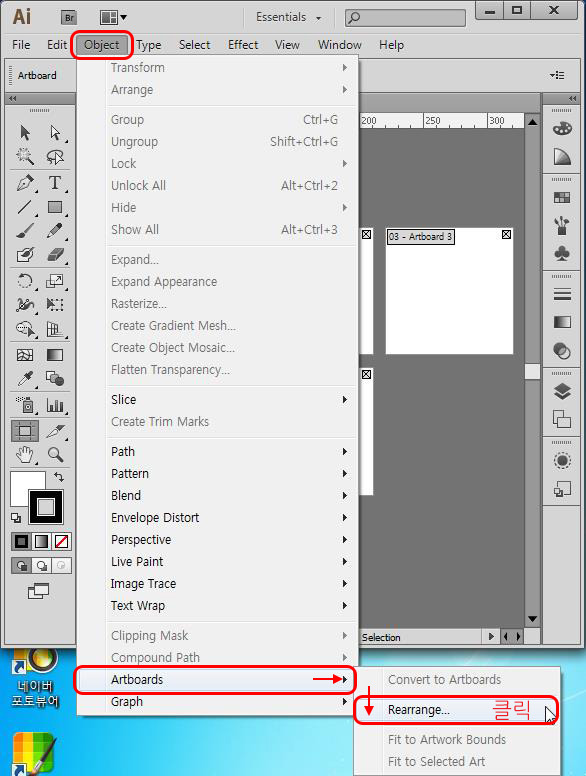Select the Mesh tool
The height and width of the screenshot is (776, 586).
coord(25,355)
